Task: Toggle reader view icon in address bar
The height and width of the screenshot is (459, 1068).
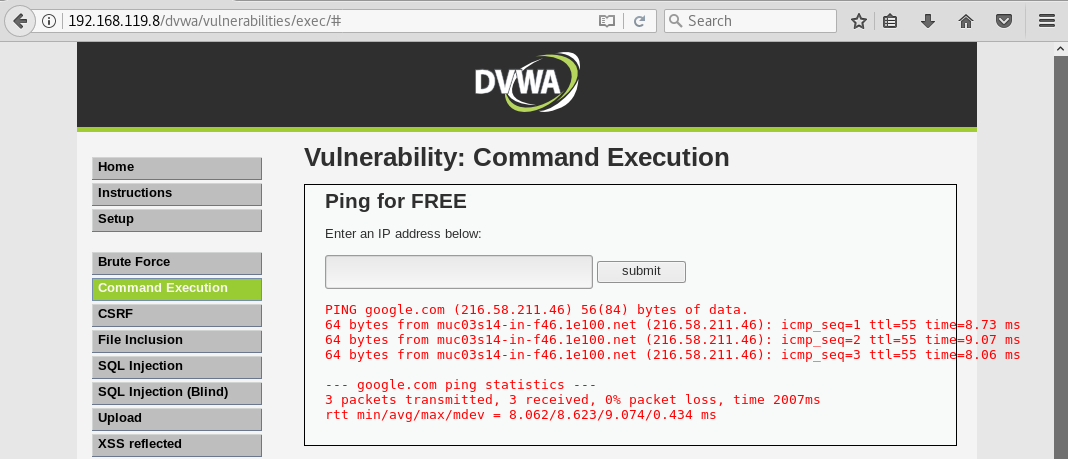Action: point(606,21)
